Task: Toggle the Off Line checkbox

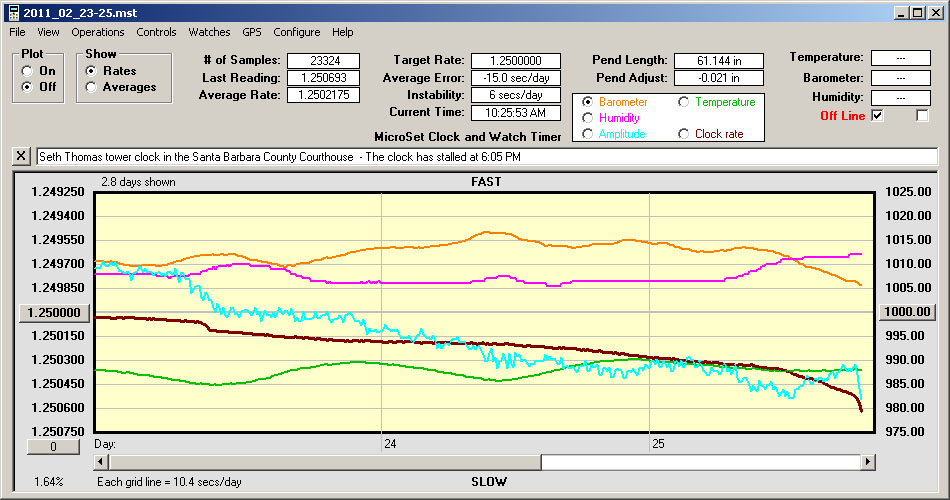Action: coord(877,115)
